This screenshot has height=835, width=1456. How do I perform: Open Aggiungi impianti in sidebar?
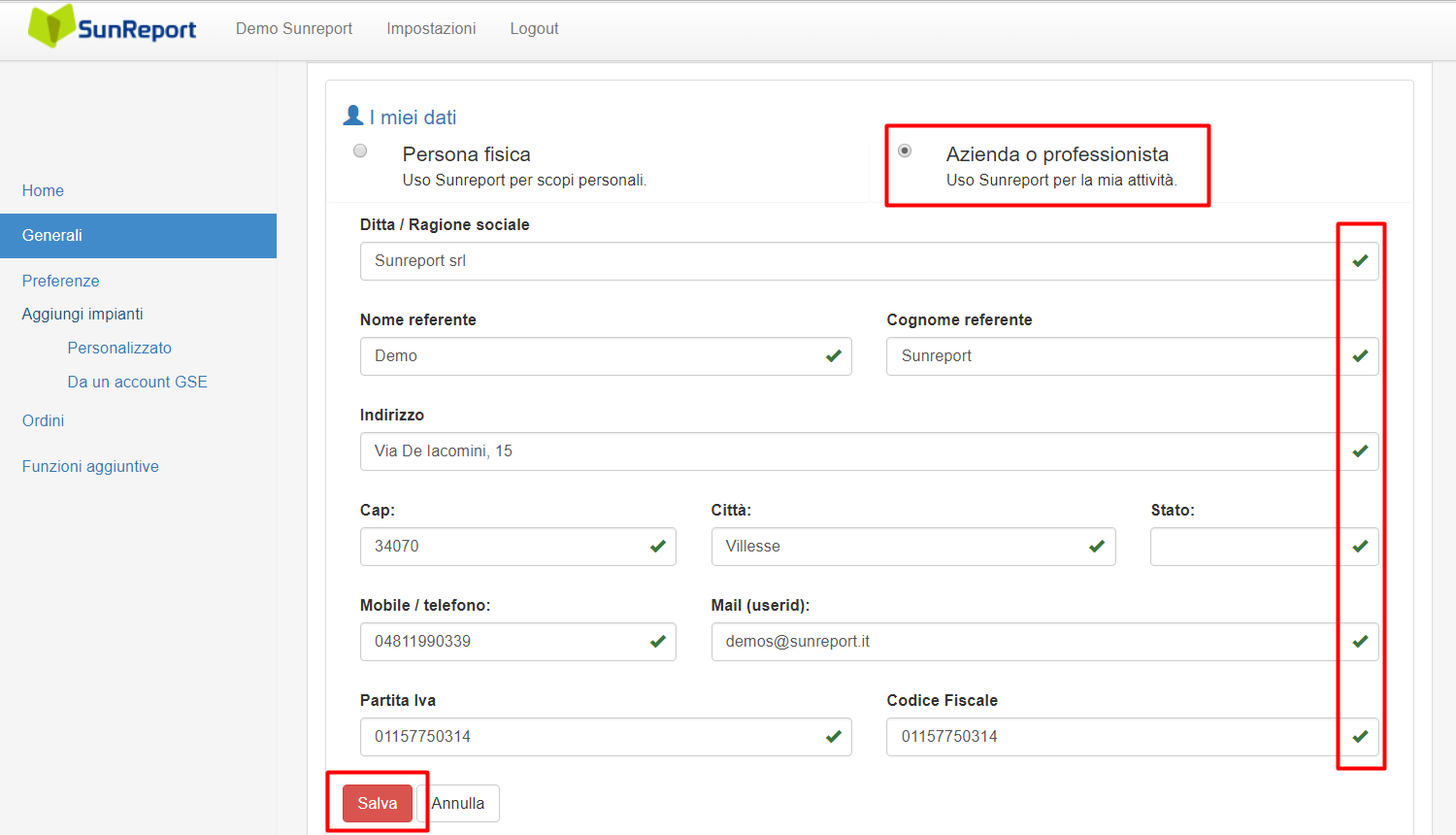click(83, 314)
